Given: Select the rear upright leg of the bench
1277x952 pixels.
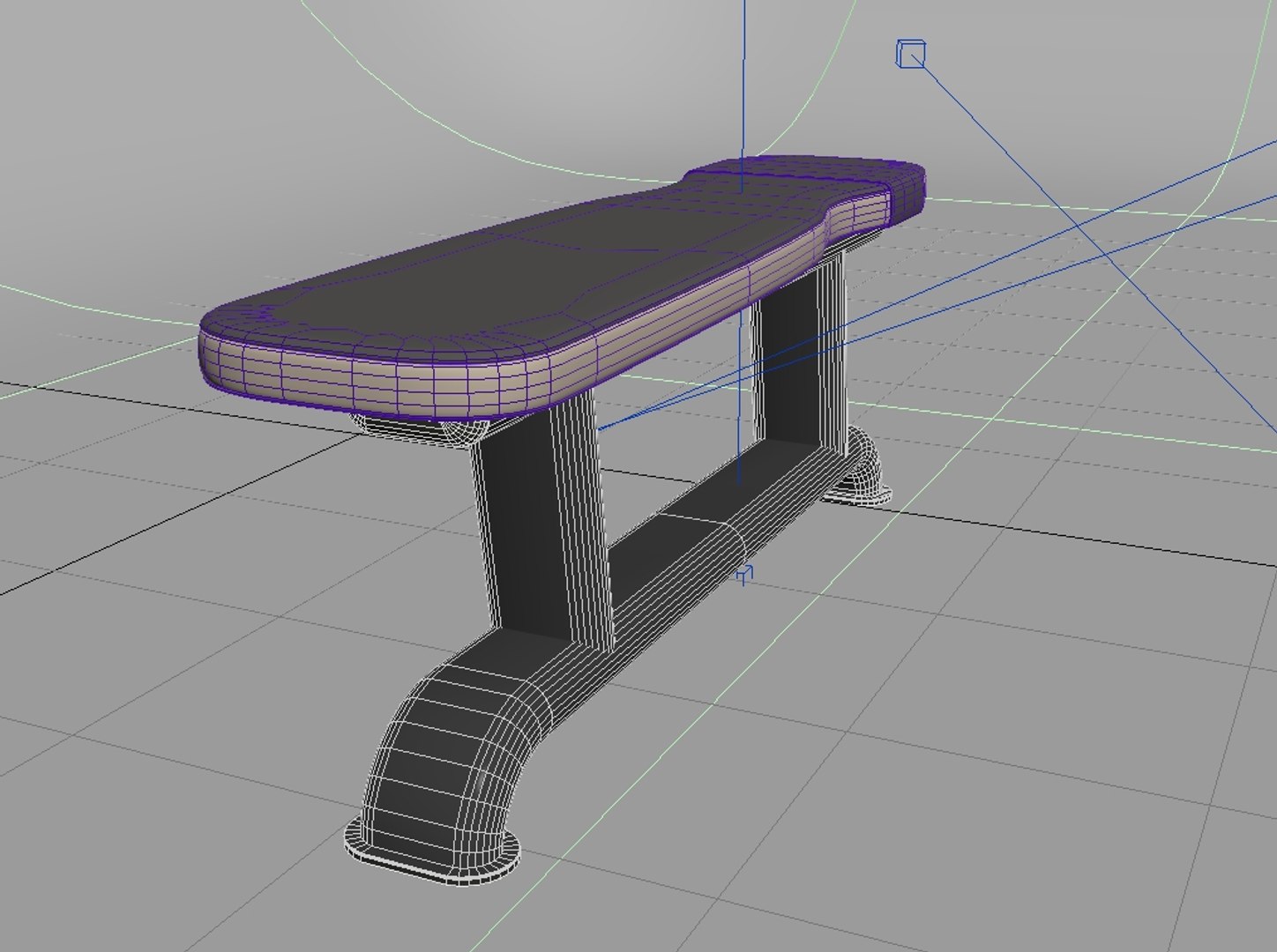Looking at the screenshot, I should (x=798, y=353).
